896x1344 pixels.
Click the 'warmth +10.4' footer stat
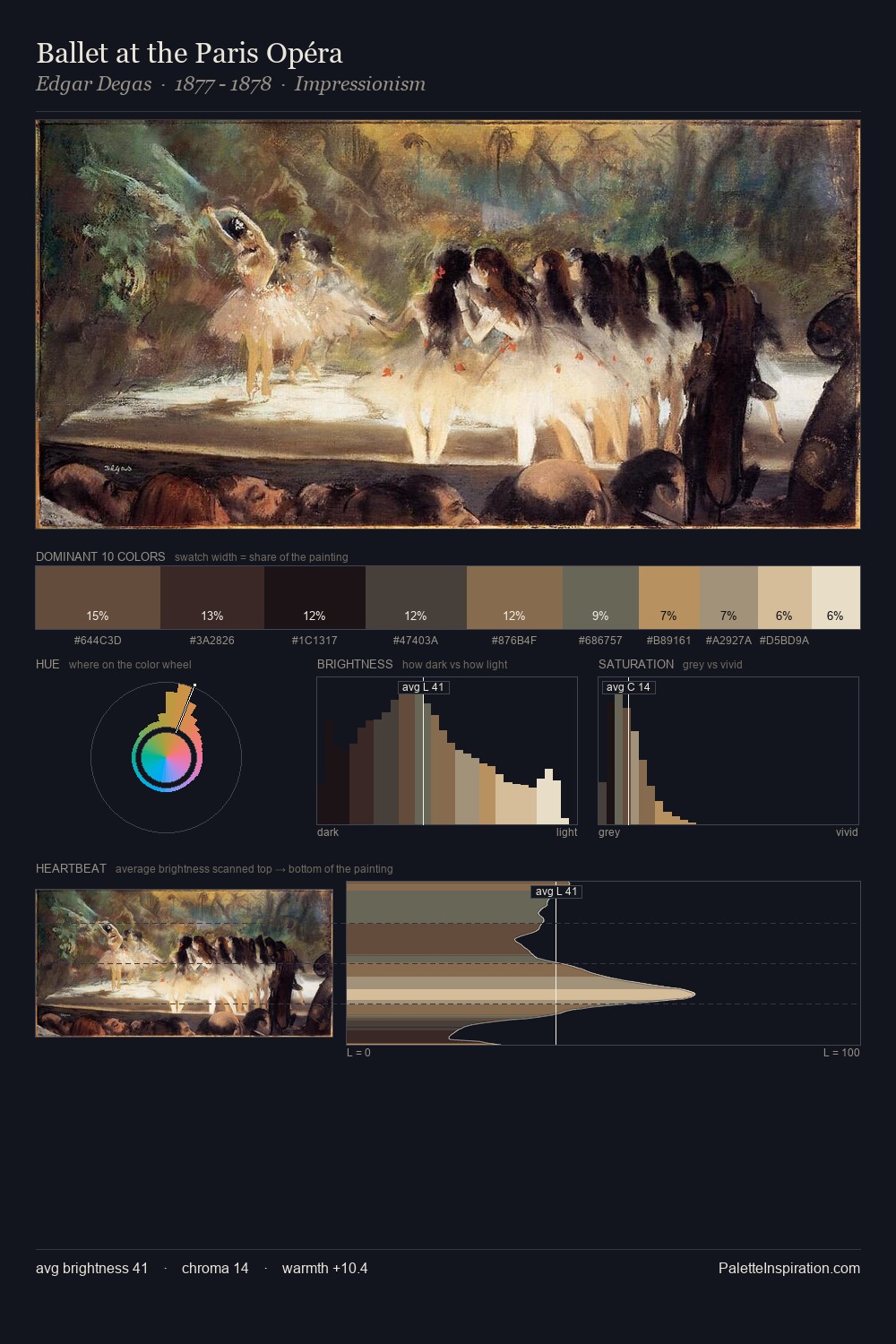325,1268
